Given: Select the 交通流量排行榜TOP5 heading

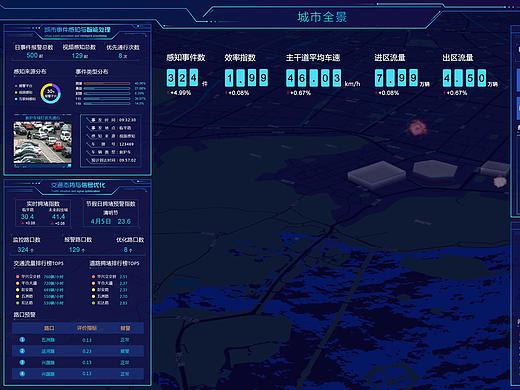Looking at the screenshot, I should (38, 263).
